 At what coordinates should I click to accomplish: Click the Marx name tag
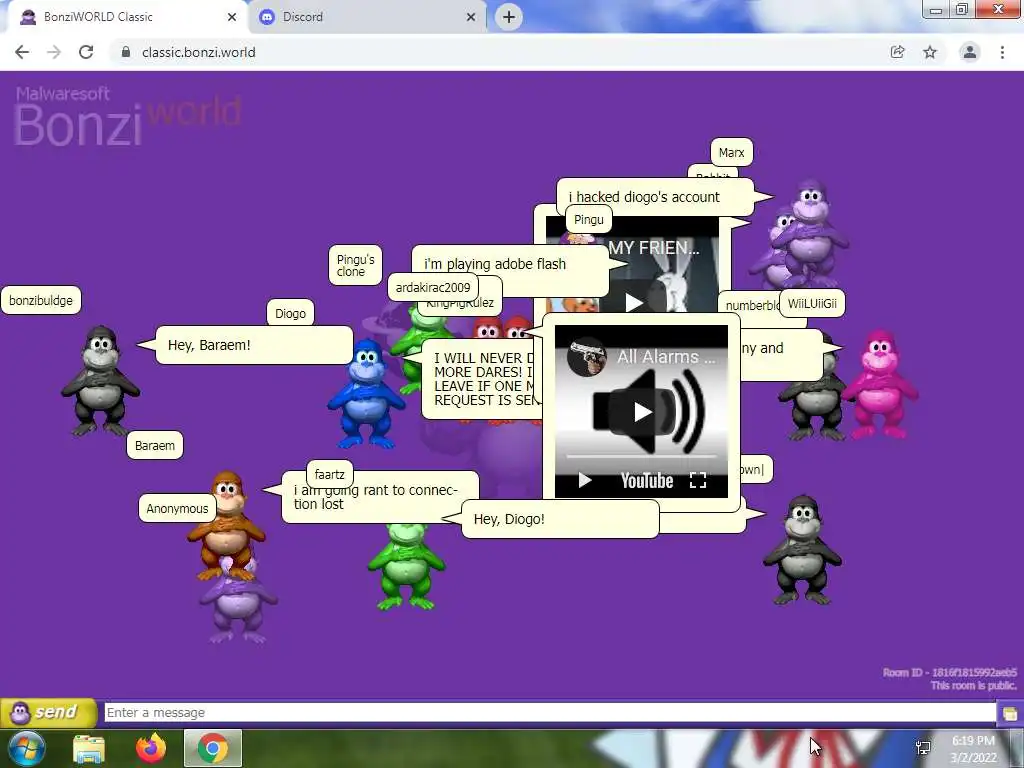pyautogui.click(x=731, y=152)
